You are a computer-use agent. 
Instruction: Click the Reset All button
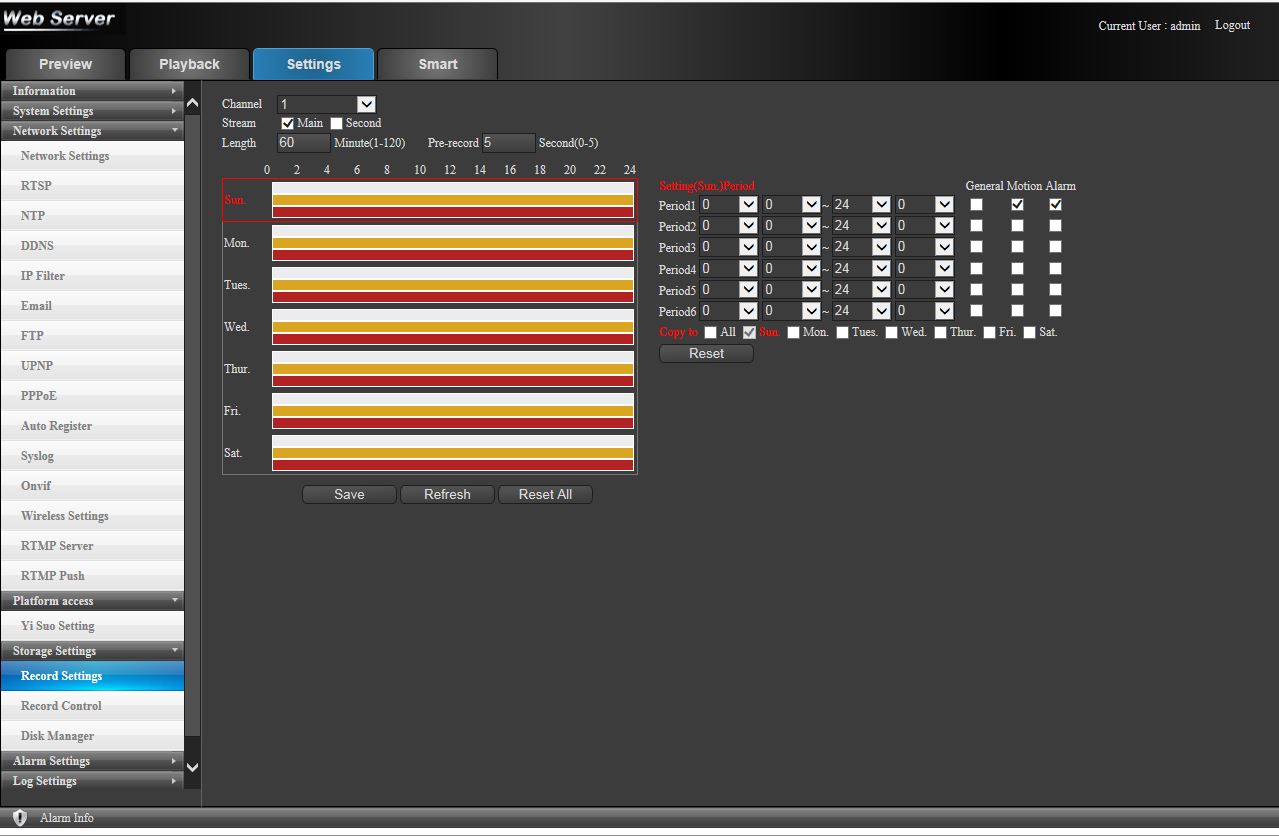545,495
